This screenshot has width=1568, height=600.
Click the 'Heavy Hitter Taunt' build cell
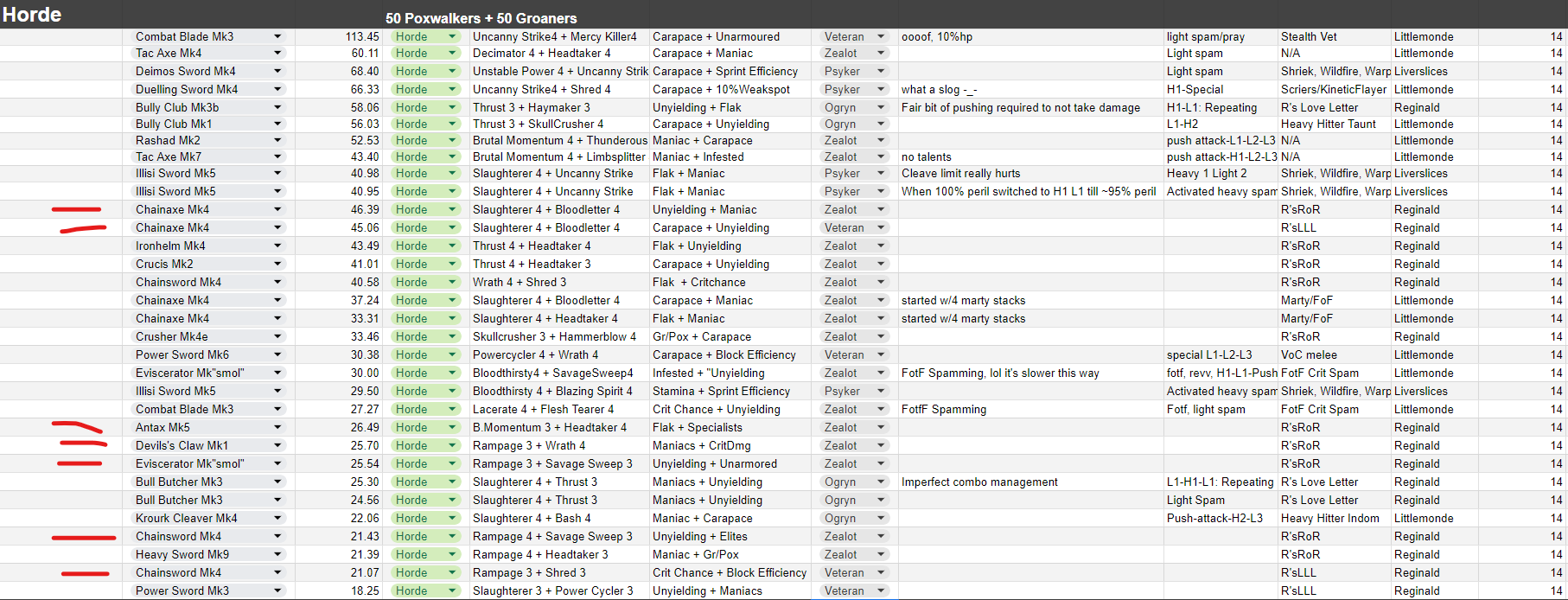click(x=1335, y=124)
